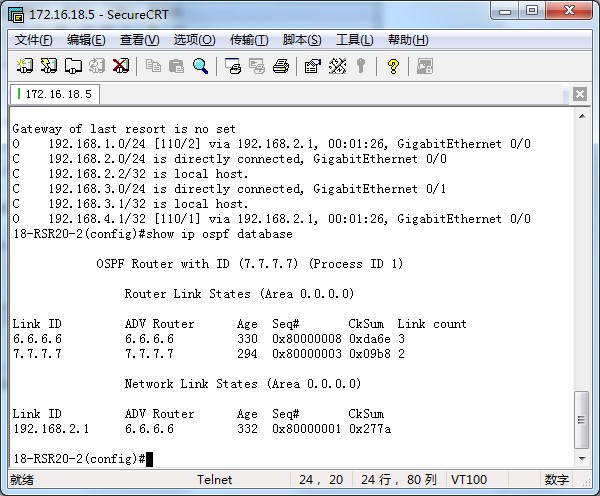Select the 172.16.18.5 session tab
600x496 pixels.
click(54, 94)
